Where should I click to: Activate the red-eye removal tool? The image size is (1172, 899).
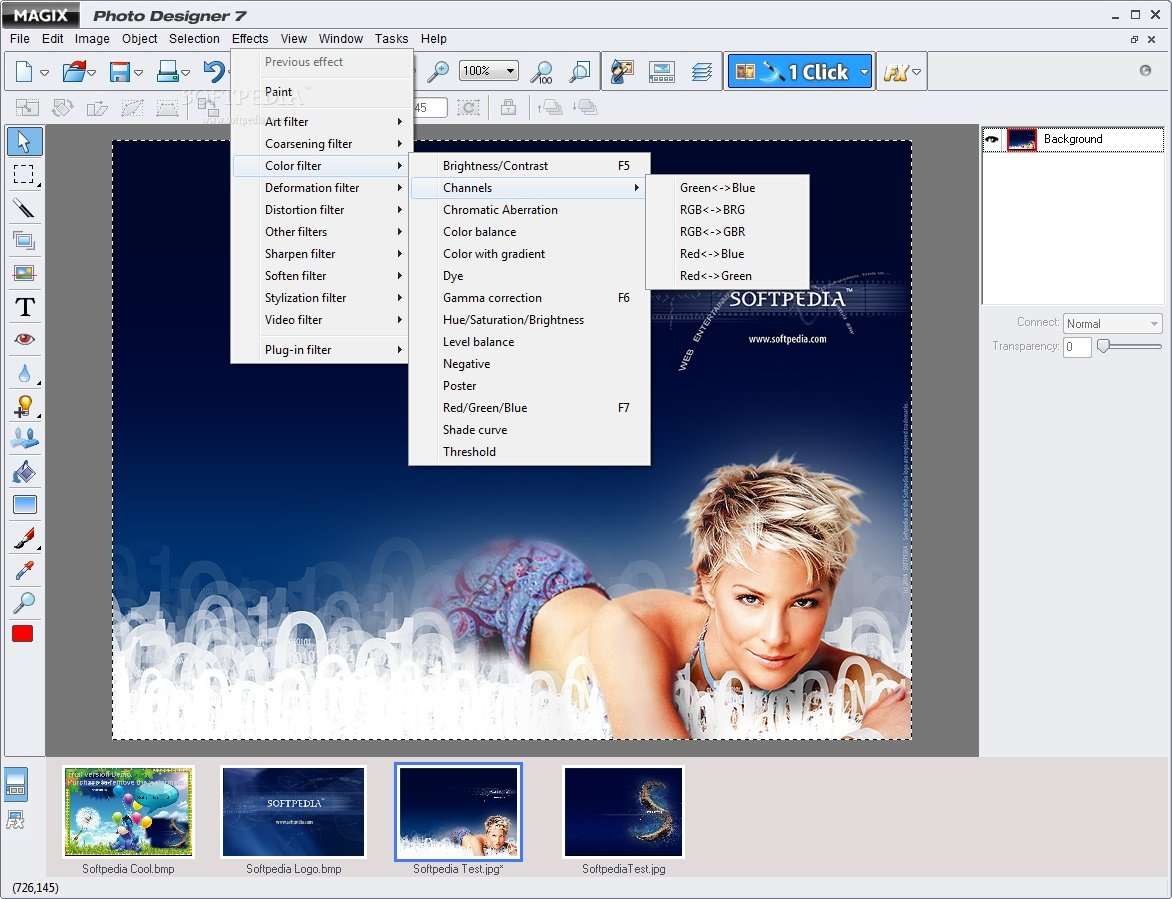(x=24, y=339)
